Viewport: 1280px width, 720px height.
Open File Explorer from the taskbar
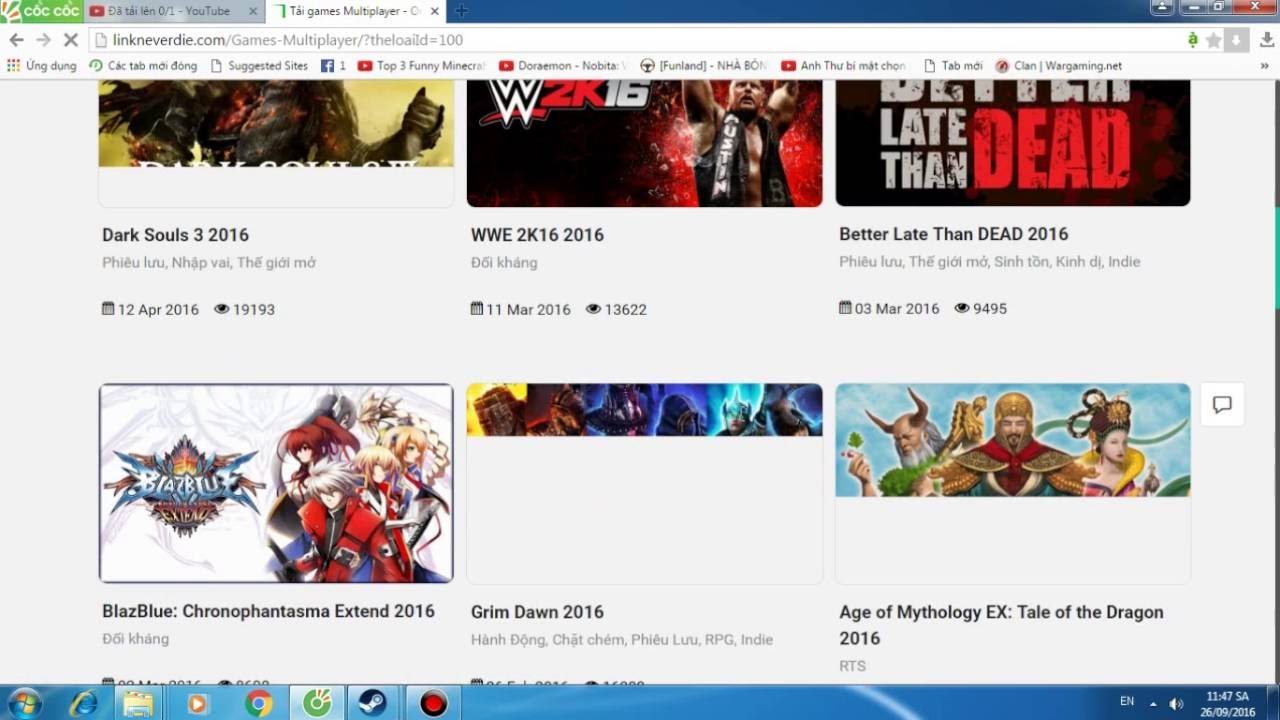139,703
